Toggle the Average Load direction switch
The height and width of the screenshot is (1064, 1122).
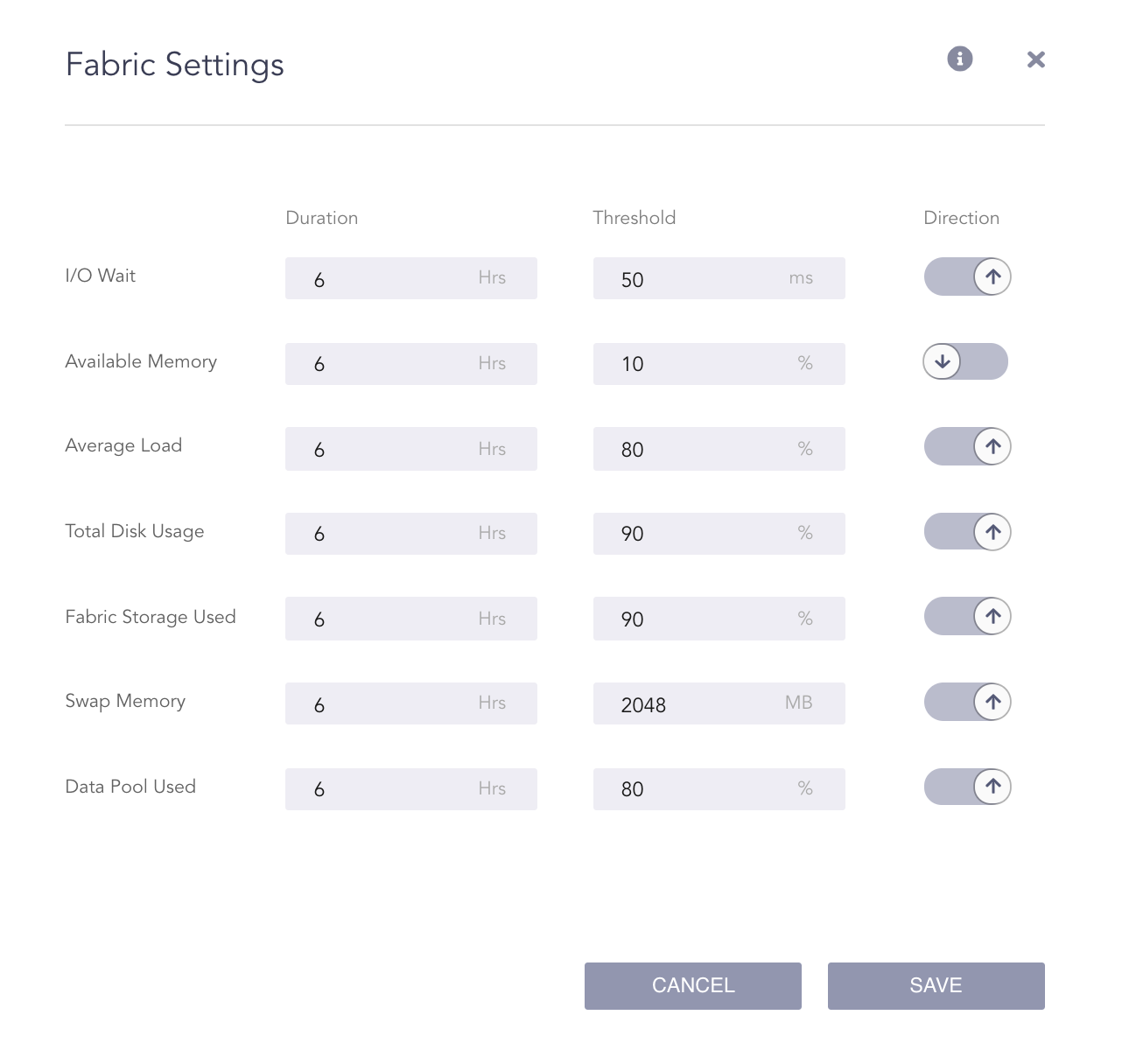967,446
